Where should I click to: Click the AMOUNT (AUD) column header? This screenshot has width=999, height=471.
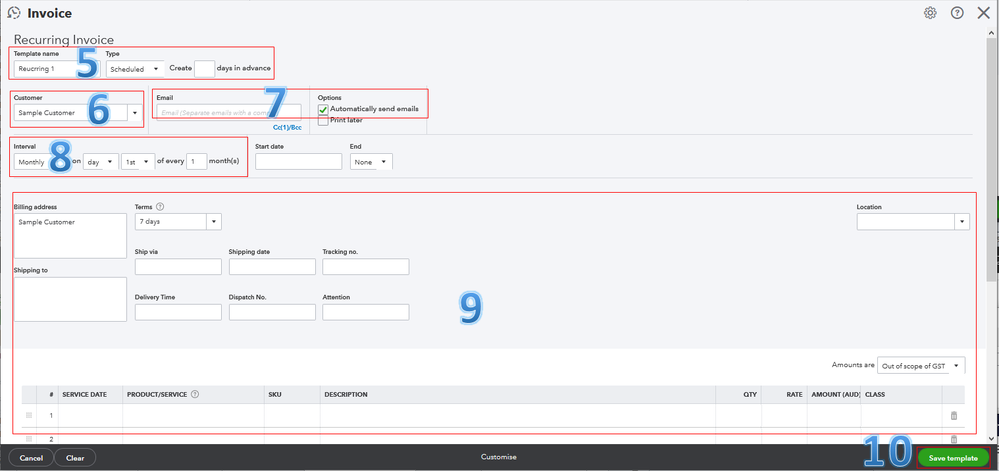[x=834, y=395]
